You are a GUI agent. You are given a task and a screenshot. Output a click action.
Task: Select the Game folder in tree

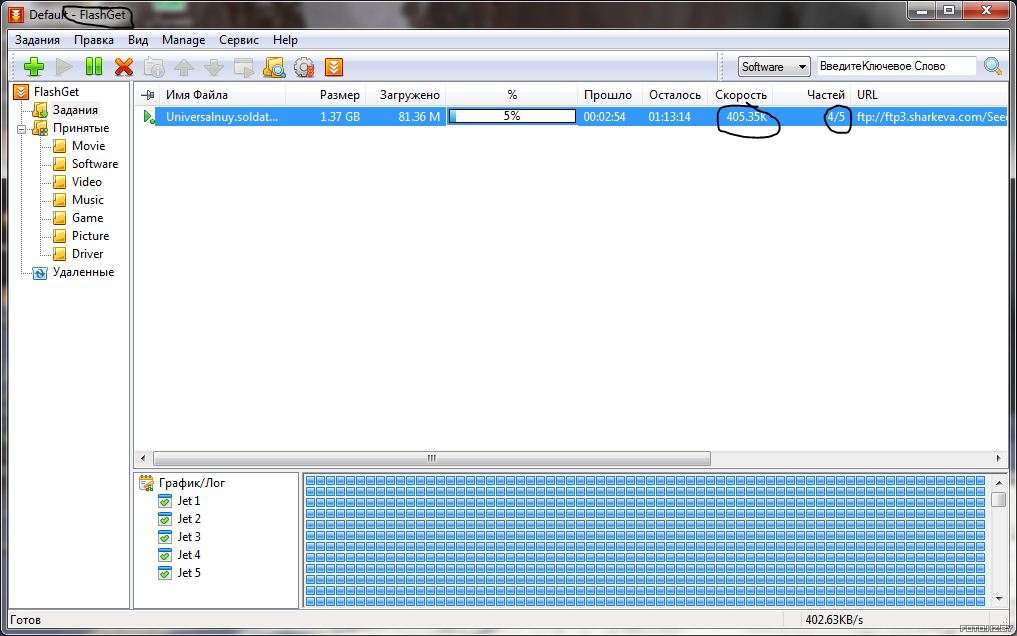click(88, 218)
